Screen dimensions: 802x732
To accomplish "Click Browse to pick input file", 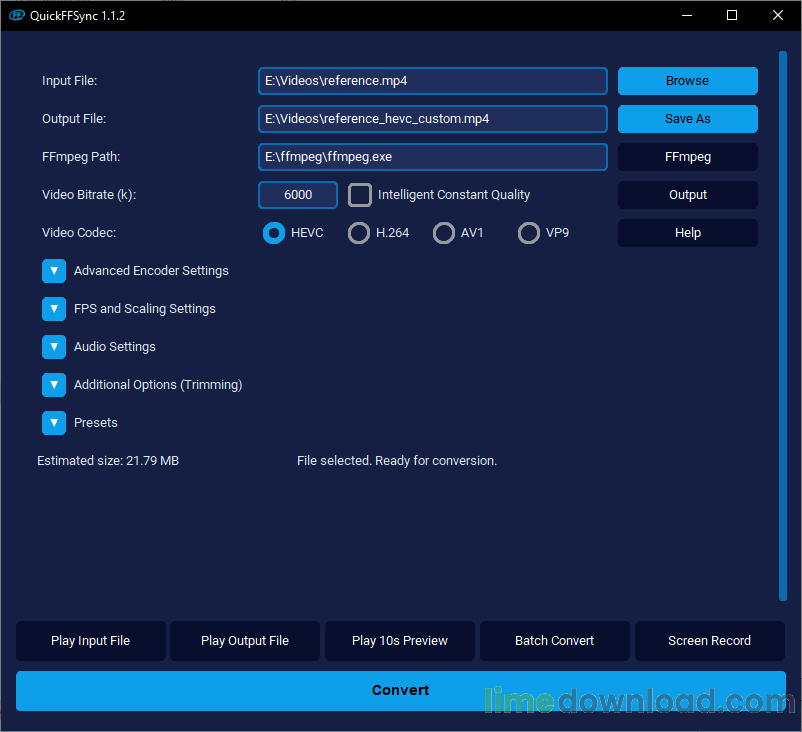I will coord(687,81).
